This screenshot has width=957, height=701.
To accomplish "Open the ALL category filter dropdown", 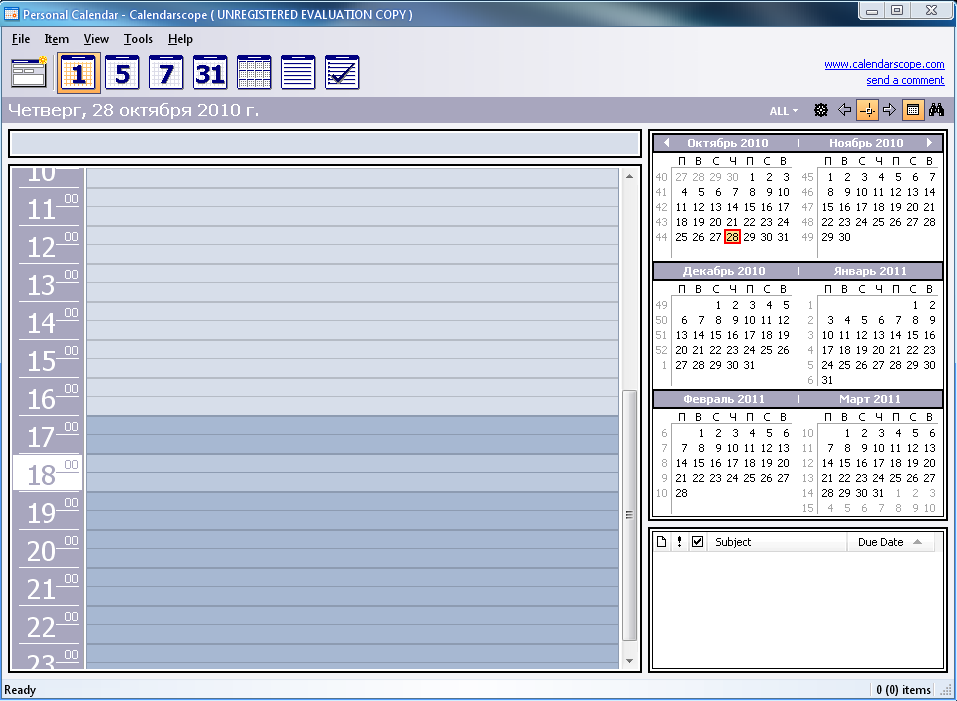I will click(784, 111).
